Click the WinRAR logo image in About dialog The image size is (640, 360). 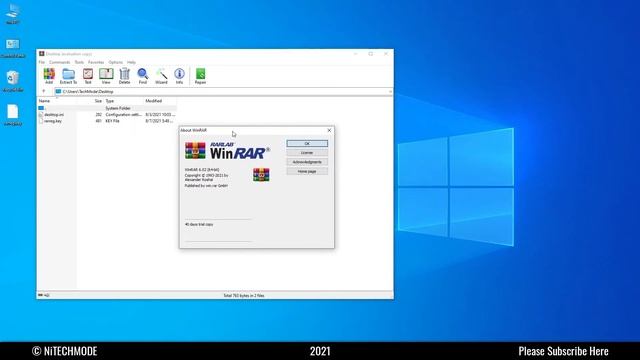click(x=227, y=151)
